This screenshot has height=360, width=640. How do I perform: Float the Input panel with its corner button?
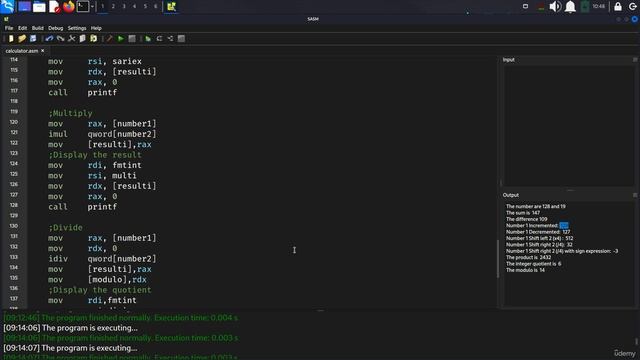[x=635, y=60]
